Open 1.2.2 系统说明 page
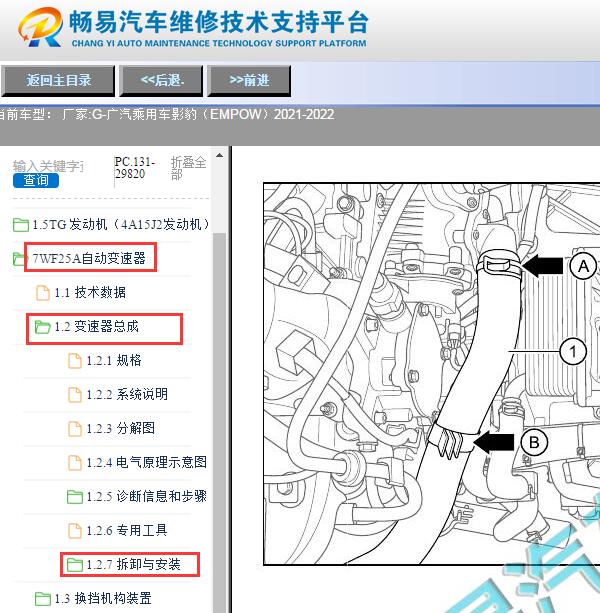The image size is (600, 613). pyautogui.click(x=127, y=394)
